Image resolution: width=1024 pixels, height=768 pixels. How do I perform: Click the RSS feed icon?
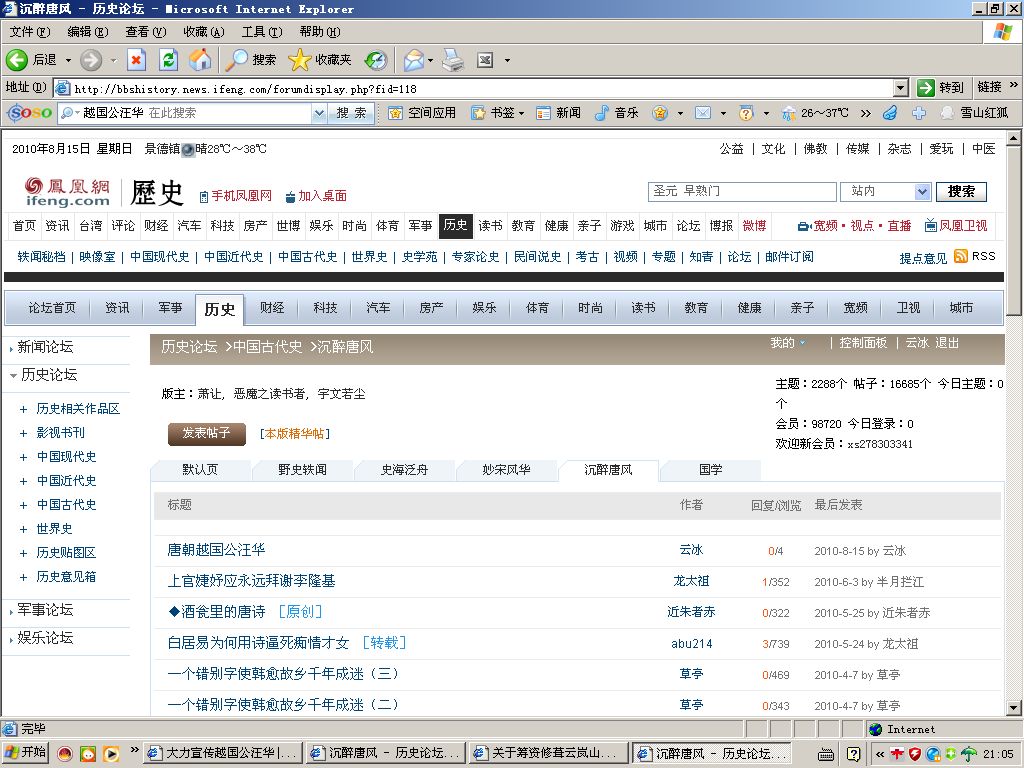point(961,256)
